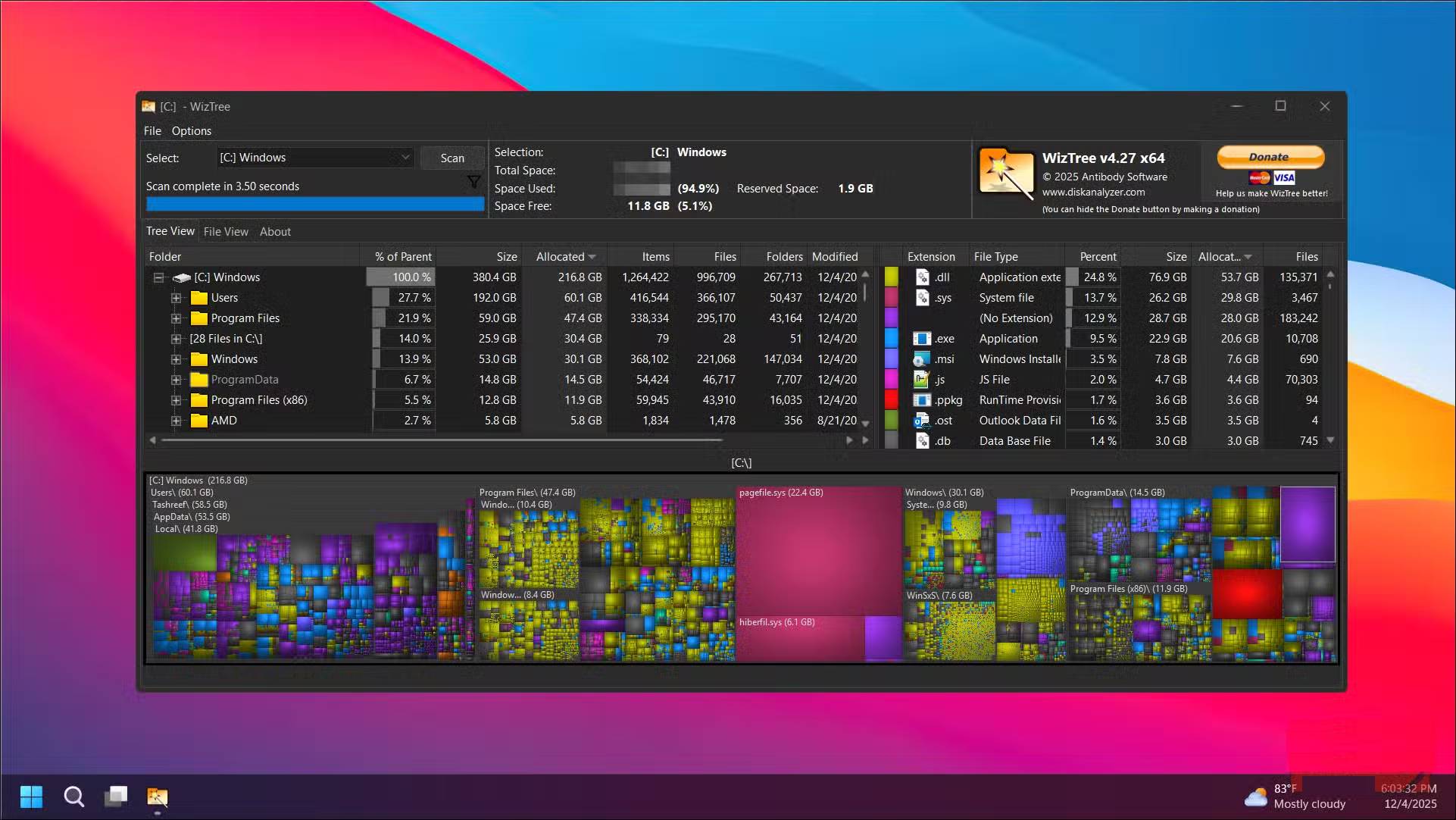Open the drive selection dropdown
Image resolution: width=1456 pixels, height=820 pixels.
coord(406,157)
